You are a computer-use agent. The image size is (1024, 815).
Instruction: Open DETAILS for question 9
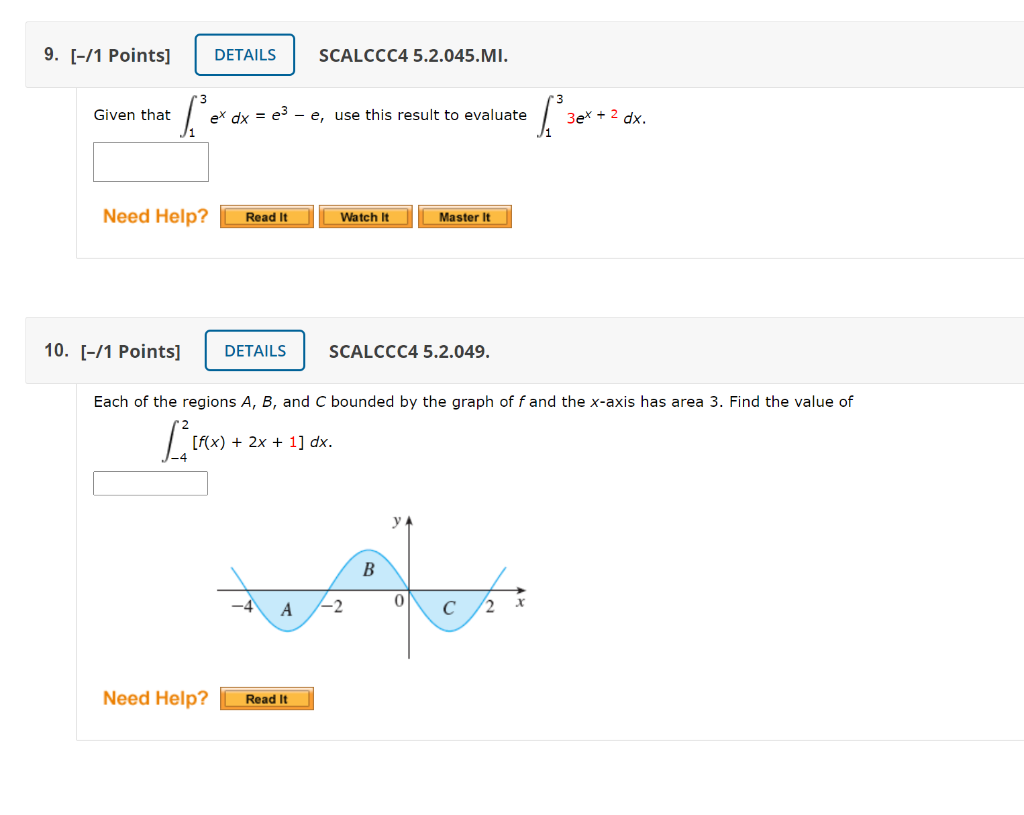[x=244, y=55]
